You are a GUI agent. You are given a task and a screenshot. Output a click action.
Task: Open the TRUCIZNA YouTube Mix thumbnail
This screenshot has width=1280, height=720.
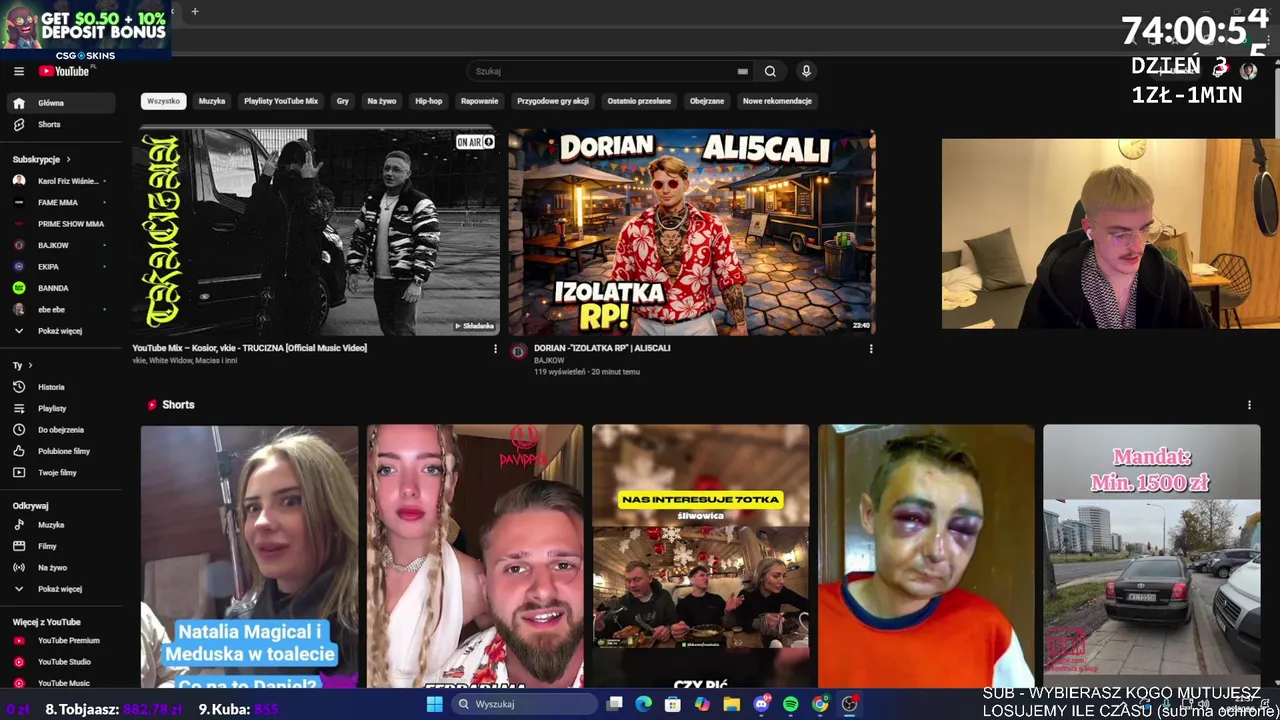coord(316,232)
